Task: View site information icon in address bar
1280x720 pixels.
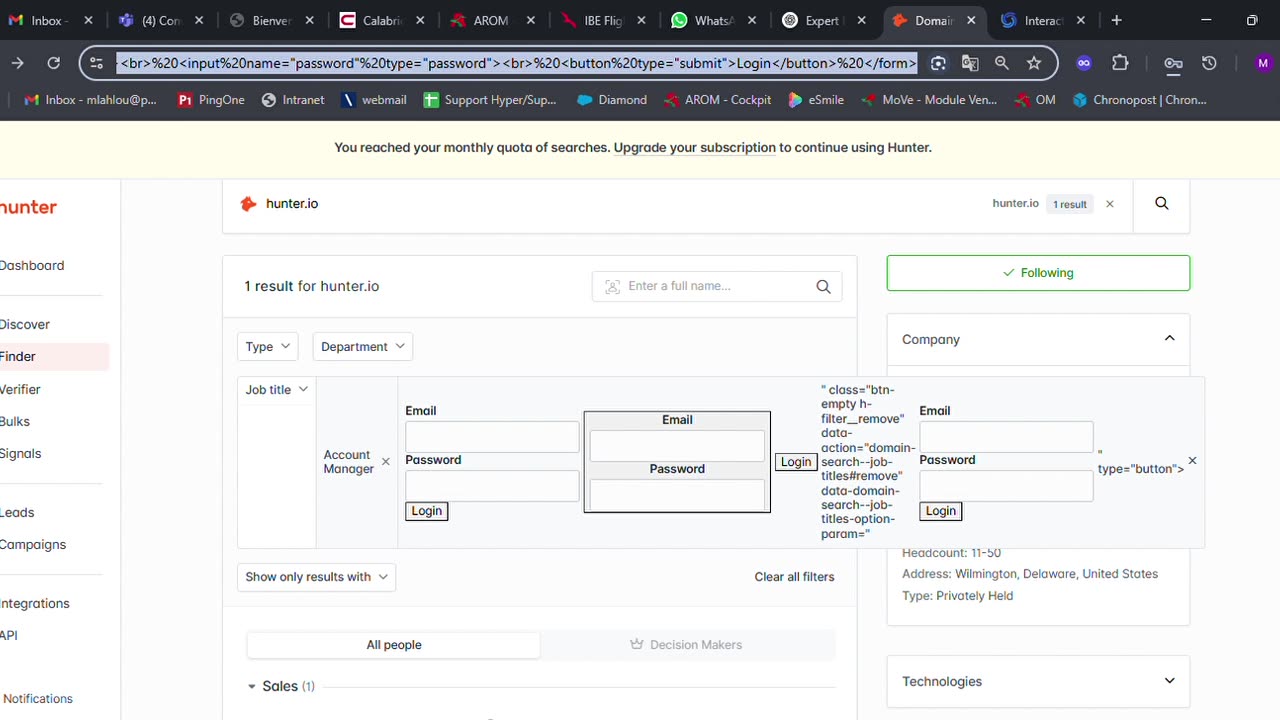Action: coord(96,63)
